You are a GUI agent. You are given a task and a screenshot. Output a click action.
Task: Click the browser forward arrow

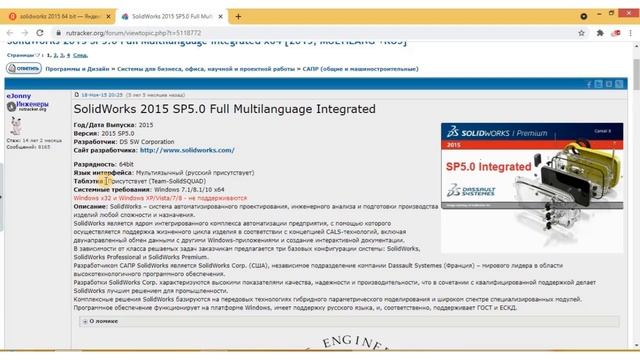tap(24, 33)
